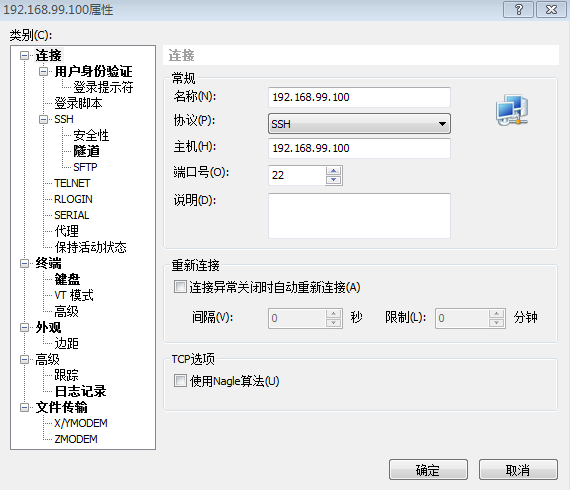Click the 取消 button
Image resolution: width=570 pixels, height=490 pixels.
pyautogui.click(x=518, y=470)
